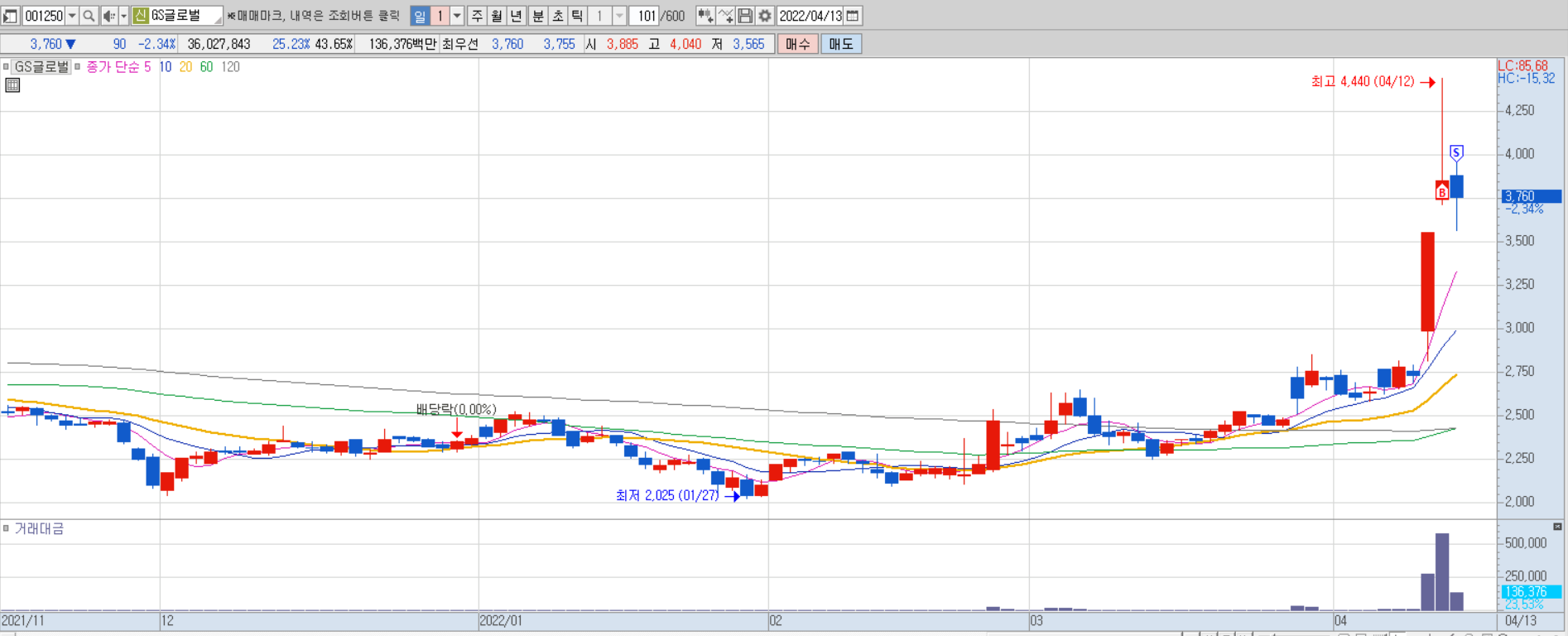Click the 매수 buy button
The image size is (1568, 636).
click(798, 44)
